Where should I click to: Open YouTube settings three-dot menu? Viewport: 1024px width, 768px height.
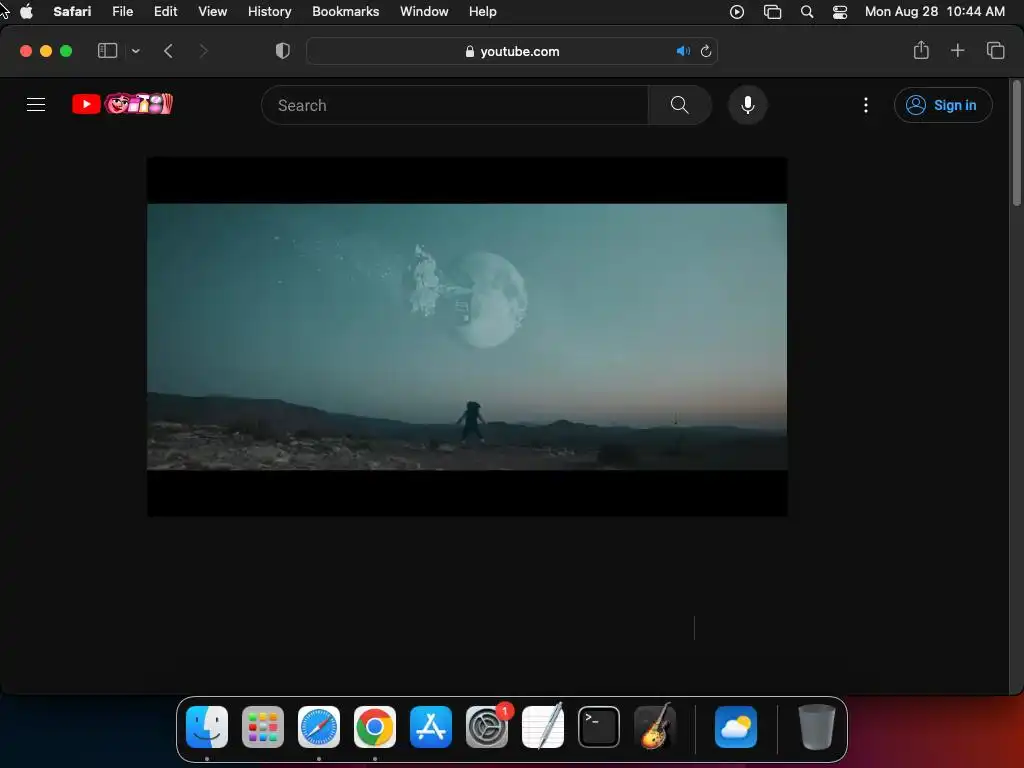pos(866,105)
